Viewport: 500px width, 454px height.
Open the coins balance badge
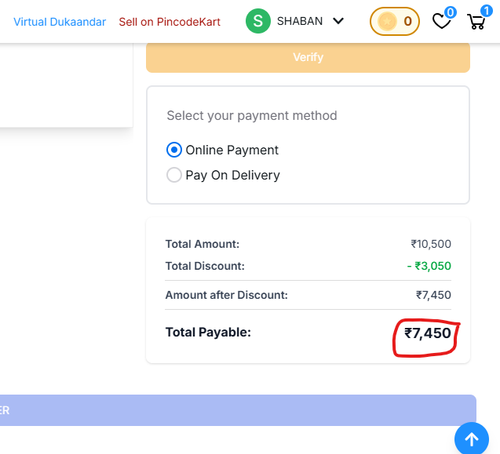[x=395, y=21]
